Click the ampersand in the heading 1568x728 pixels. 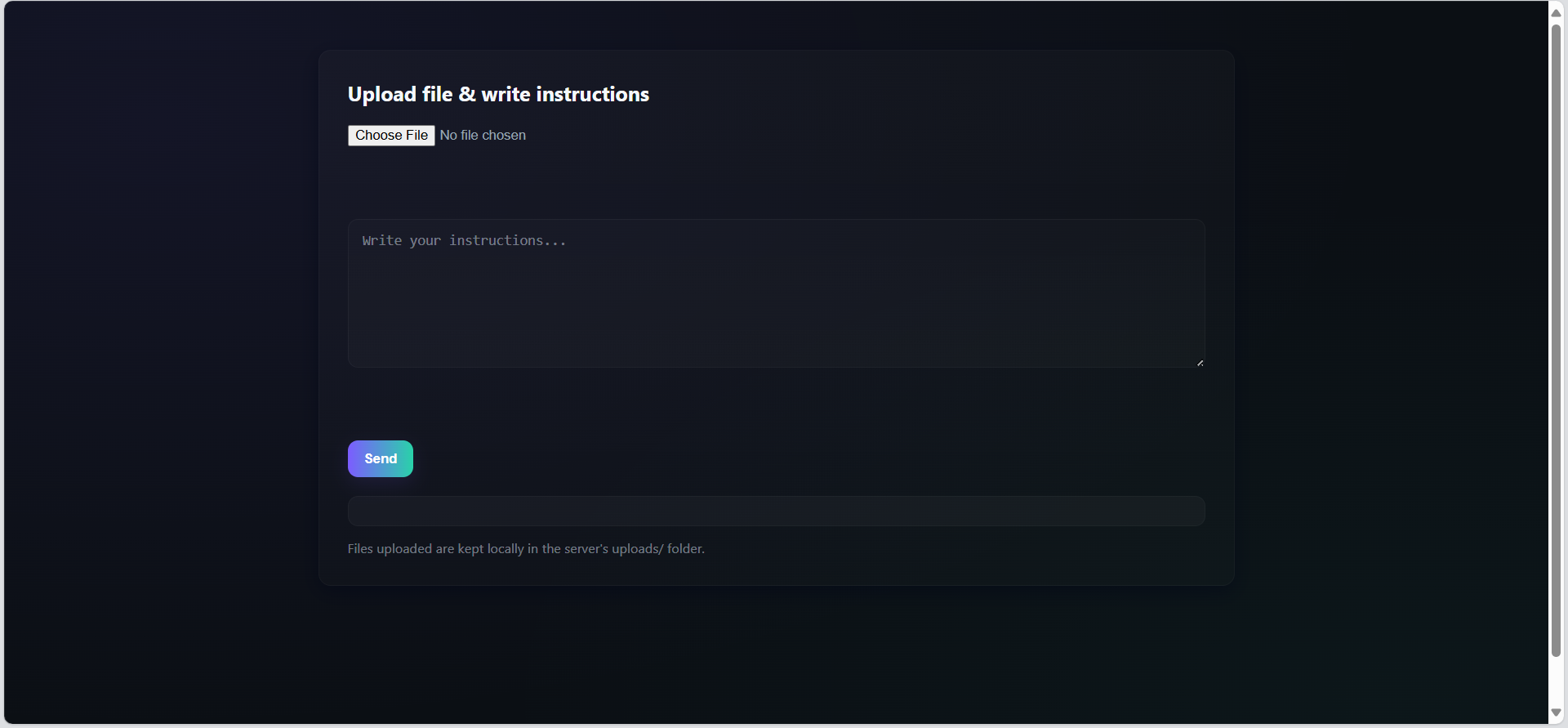pos(467,95)
